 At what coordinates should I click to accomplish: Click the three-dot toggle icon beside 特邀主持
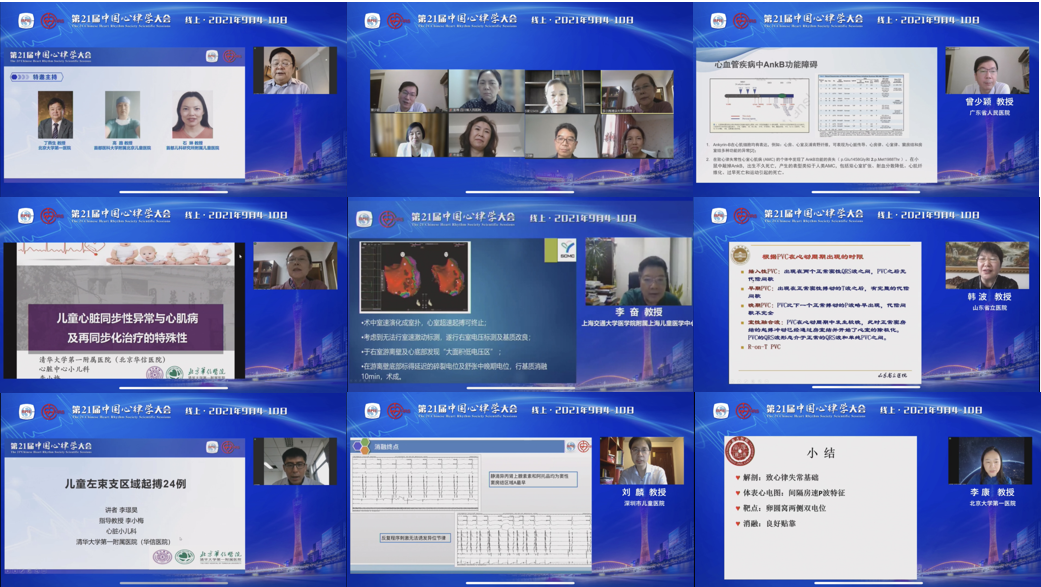pyautogui.click(x=24, y=76)
